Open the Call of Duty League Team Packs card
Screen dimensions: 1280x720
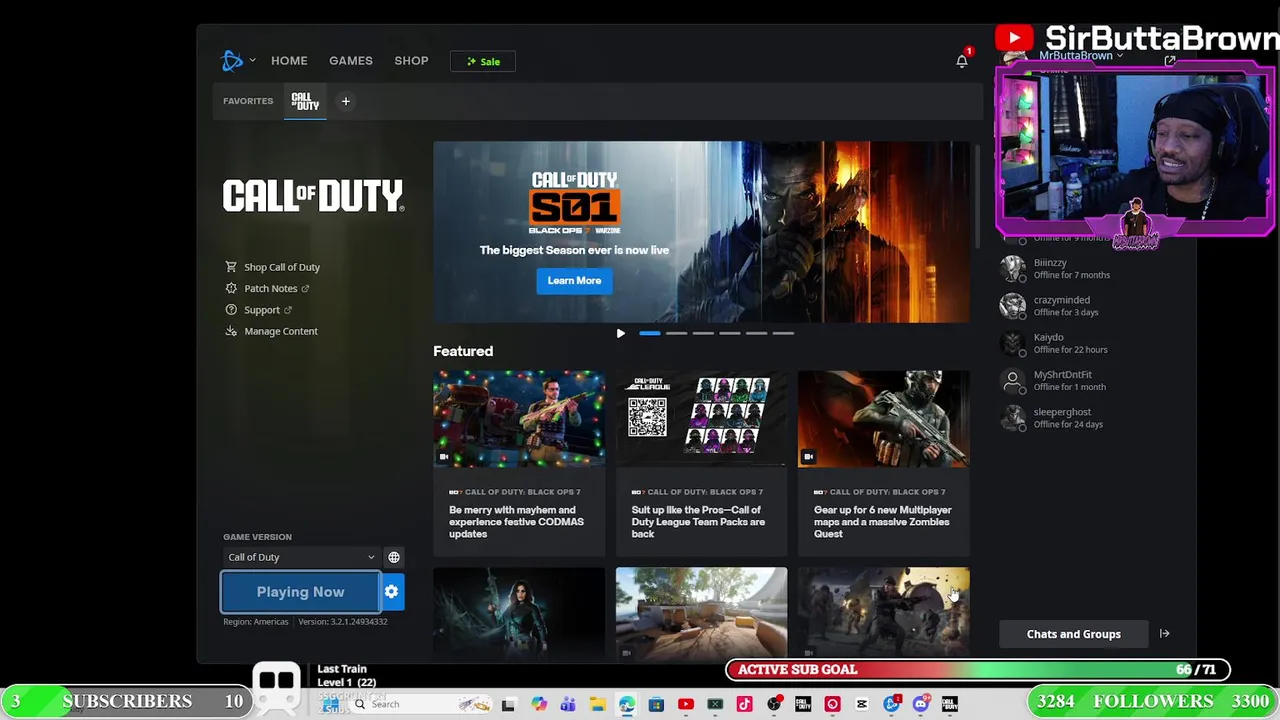tap(701, 462)
